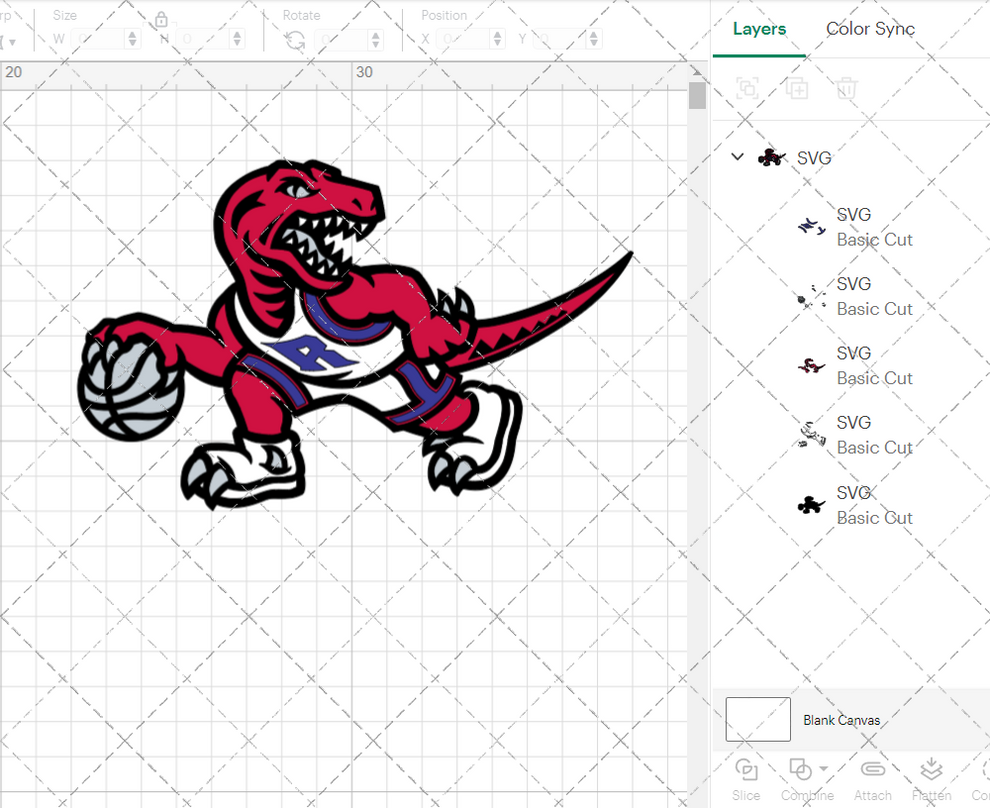This screenshot has height=808, width=990.
Task: Open the Combine options dropdown
Action: (x=822, y=770)
